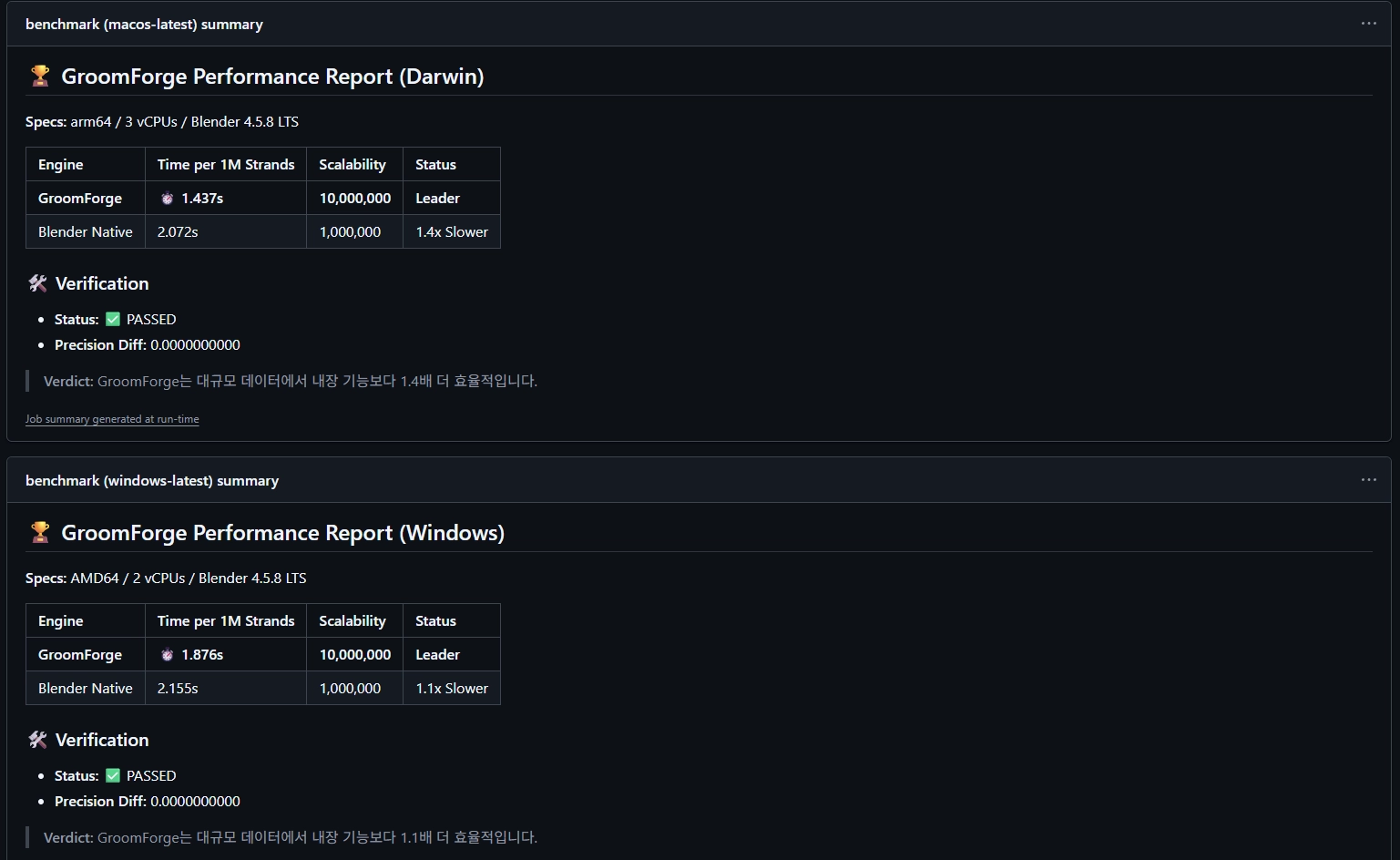Click the "GroomForge Performance Report (Darwin)" heading

pos(272,77)
